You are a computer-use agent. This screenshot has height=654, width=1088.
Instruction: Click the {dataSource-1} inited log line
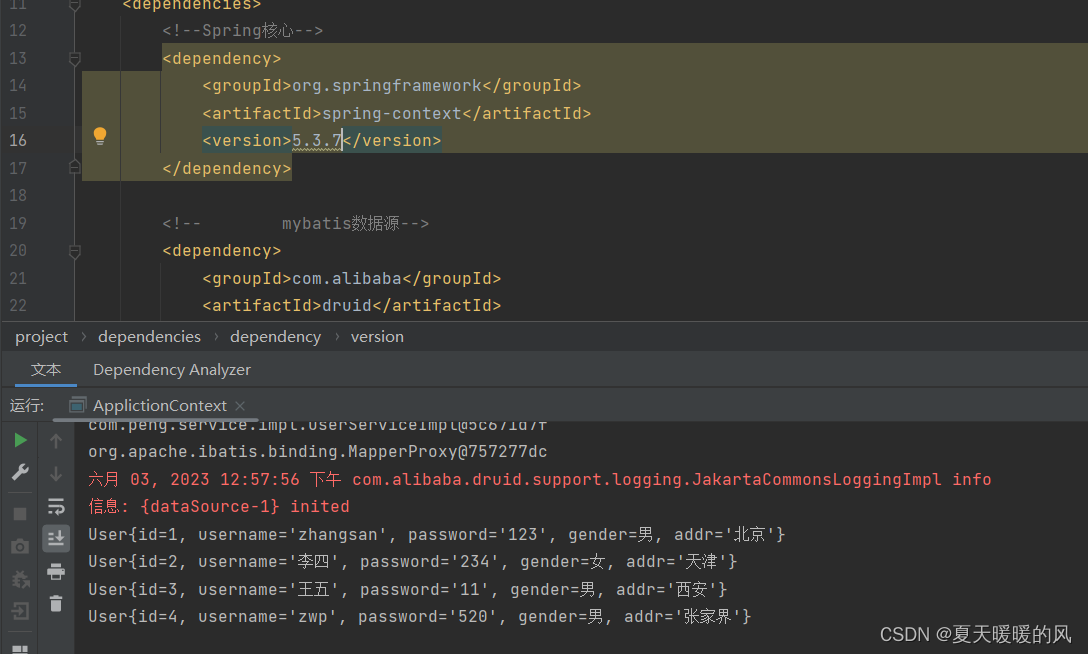pos(219,506)
